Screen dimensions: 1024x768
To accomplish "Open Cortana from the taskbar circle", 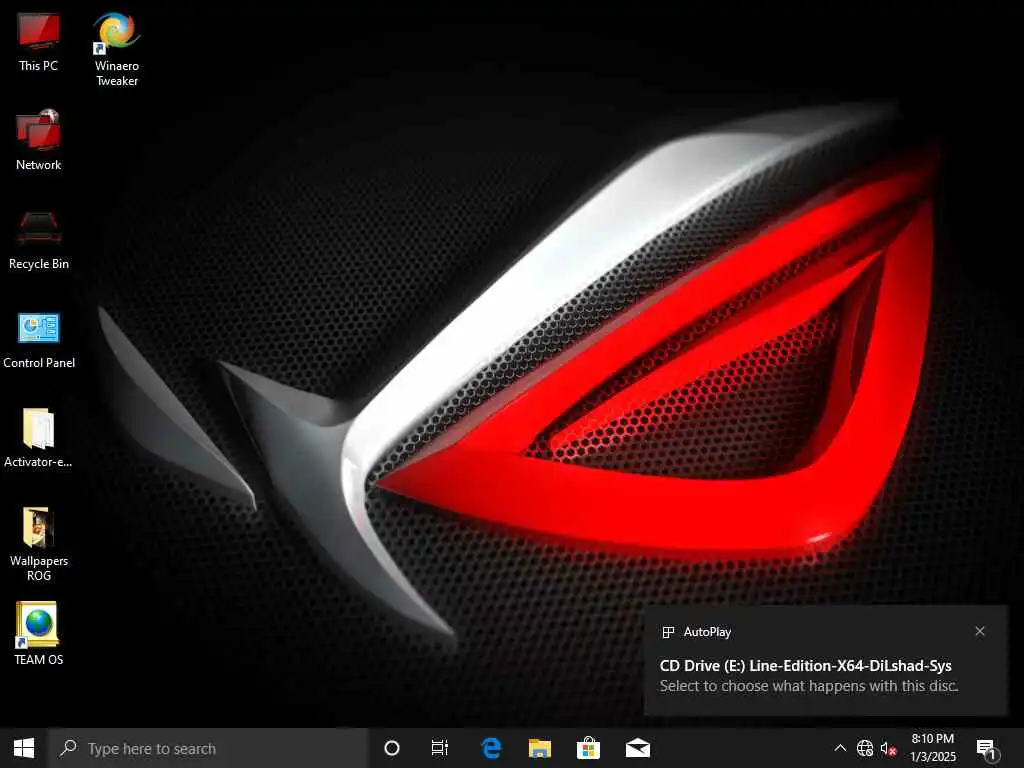I will (392, 748).
